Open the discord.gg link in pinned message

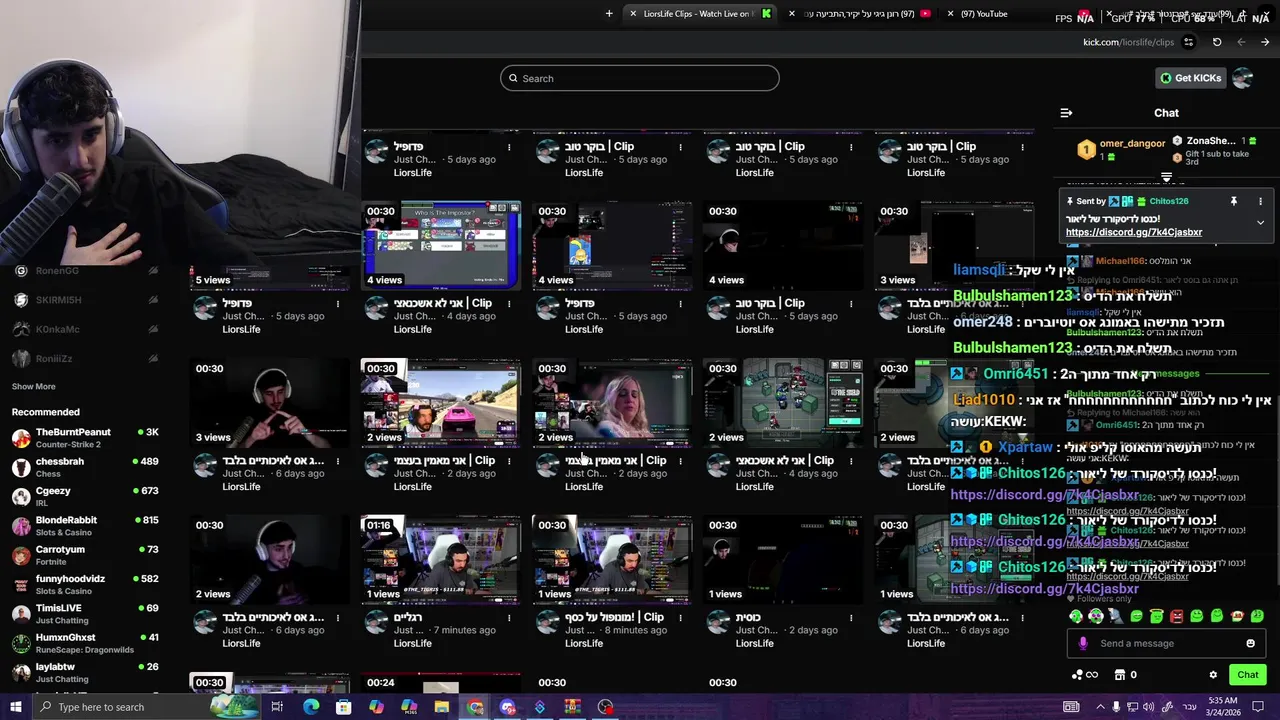1133,232
